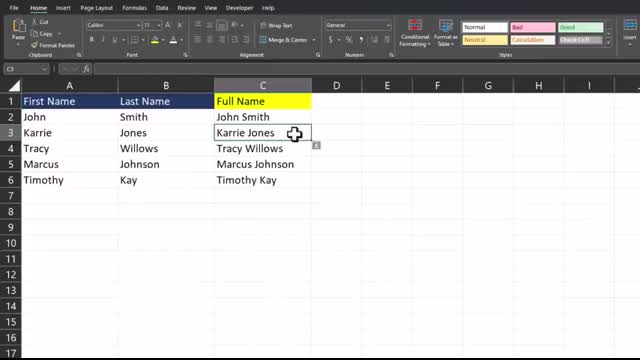Open the File menu
Viewport: 640px width, 360px height.
14,8
